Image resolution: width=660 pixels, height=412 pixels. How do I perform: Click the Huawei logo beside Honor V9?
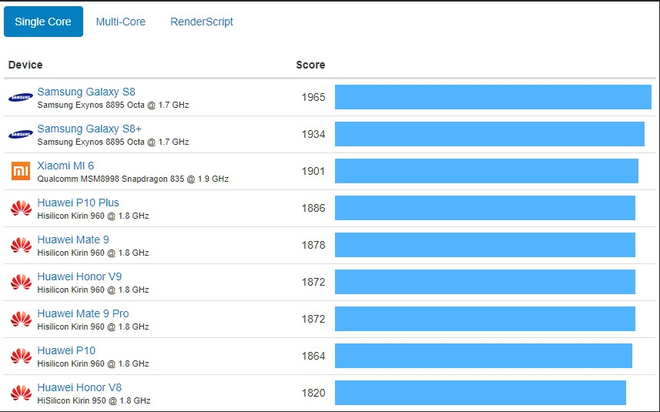20,282
